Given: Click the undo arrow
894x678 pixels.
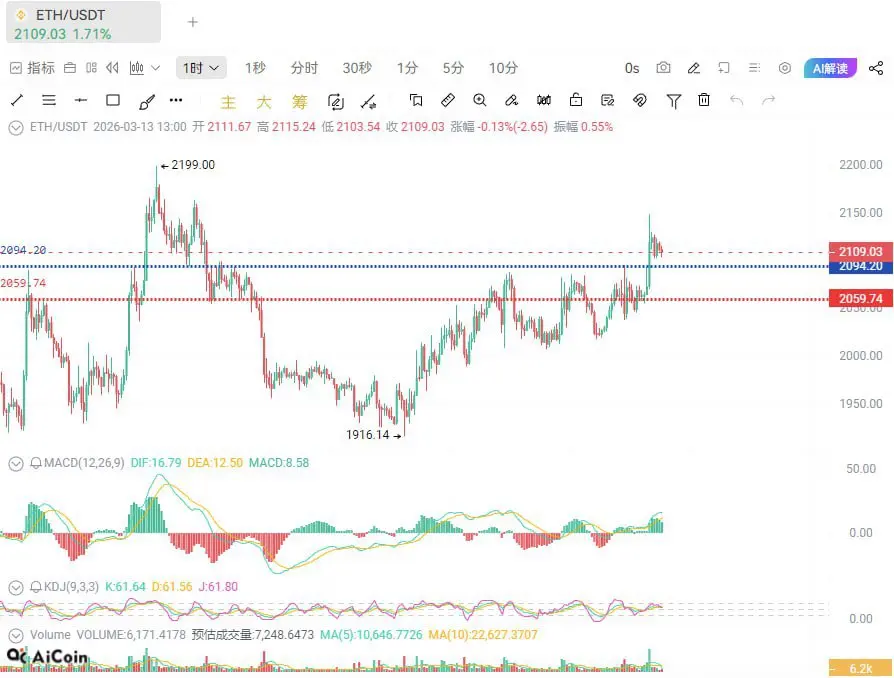Looking at the screenshot, I should (x=736, y=101).
